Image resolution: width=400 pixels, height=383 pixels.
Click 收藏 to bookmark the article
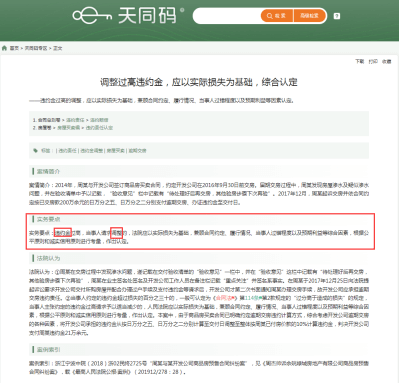(387, 61)
